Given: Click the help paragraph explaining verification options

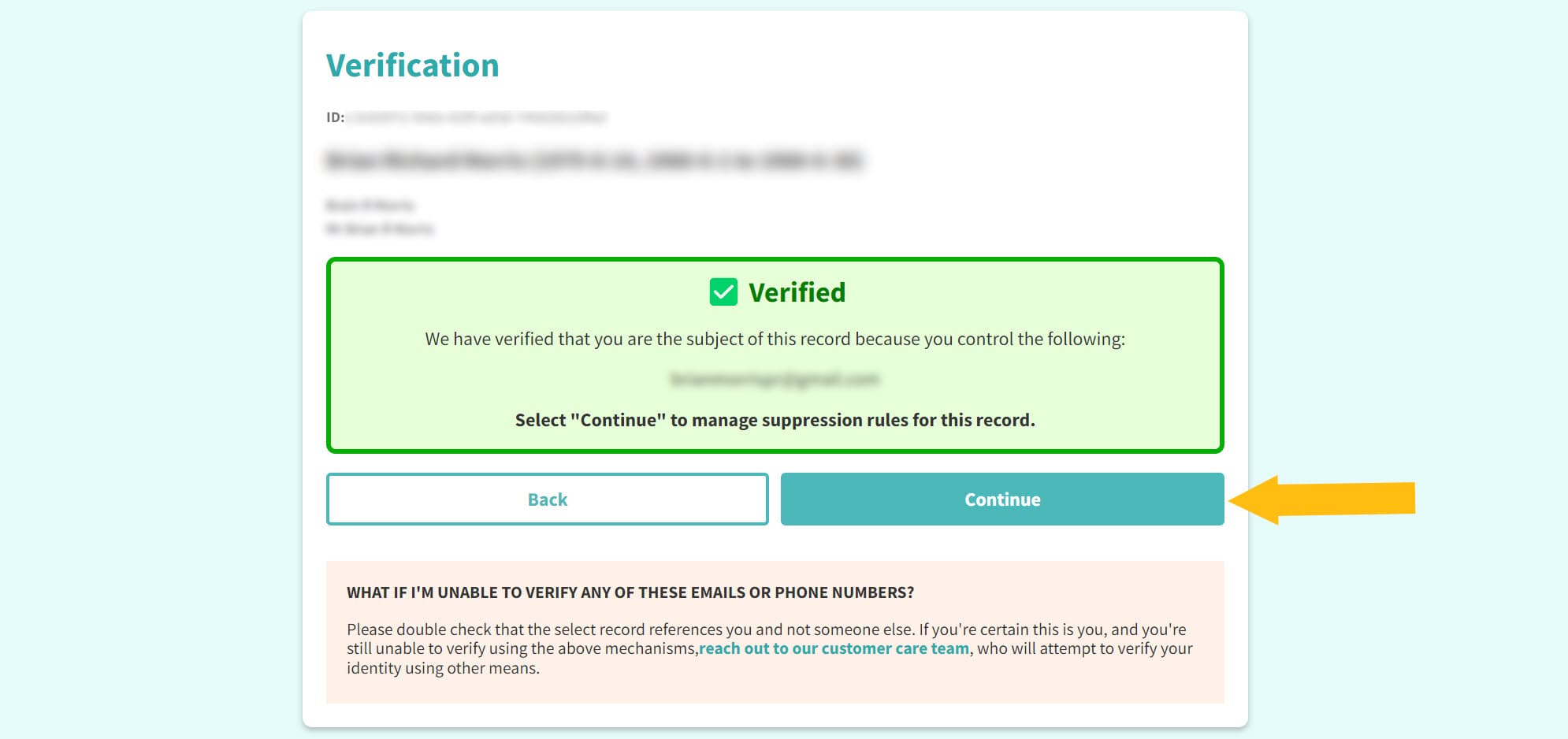Looking at the screenshot, I should point(768,648).
